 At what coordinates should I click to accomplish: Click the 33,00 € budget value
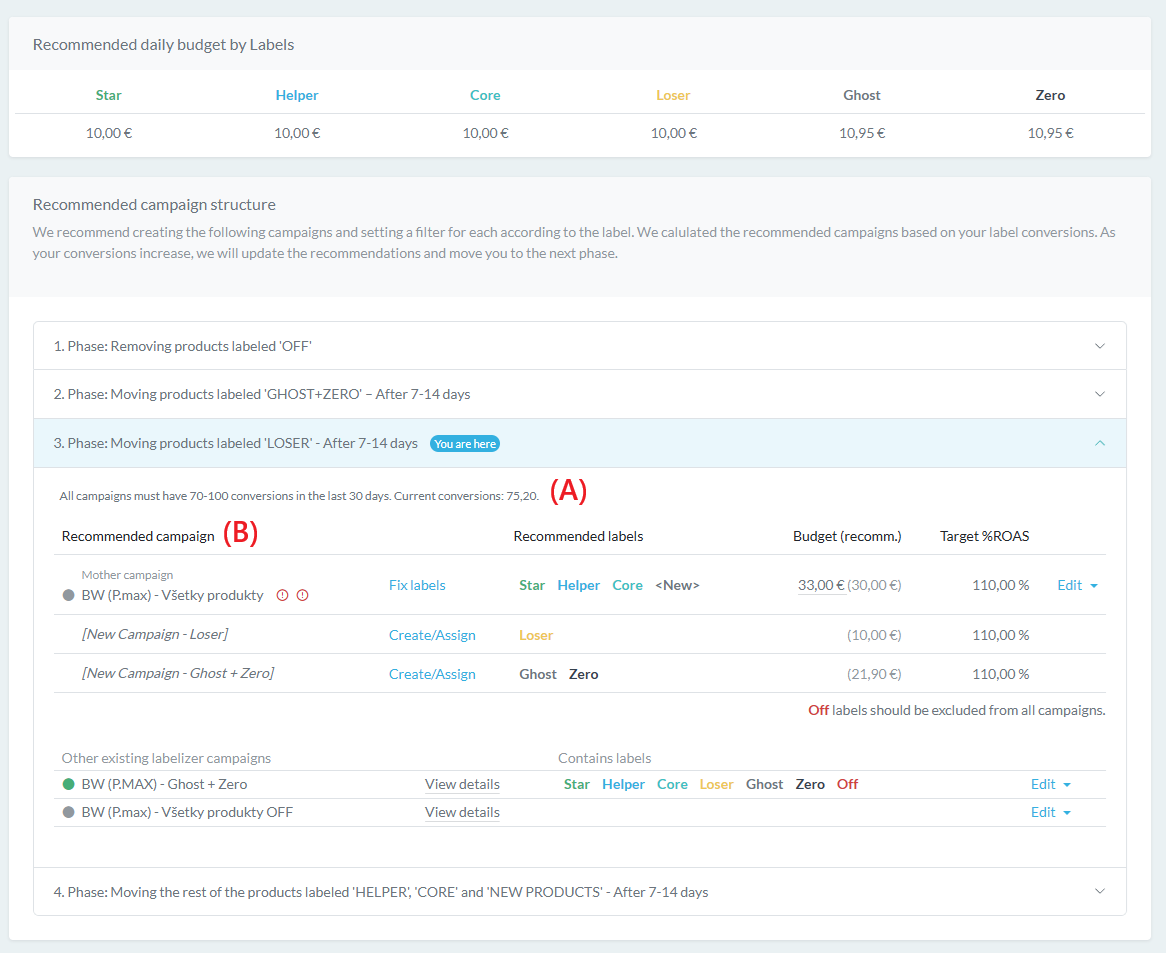click(821, 585)
